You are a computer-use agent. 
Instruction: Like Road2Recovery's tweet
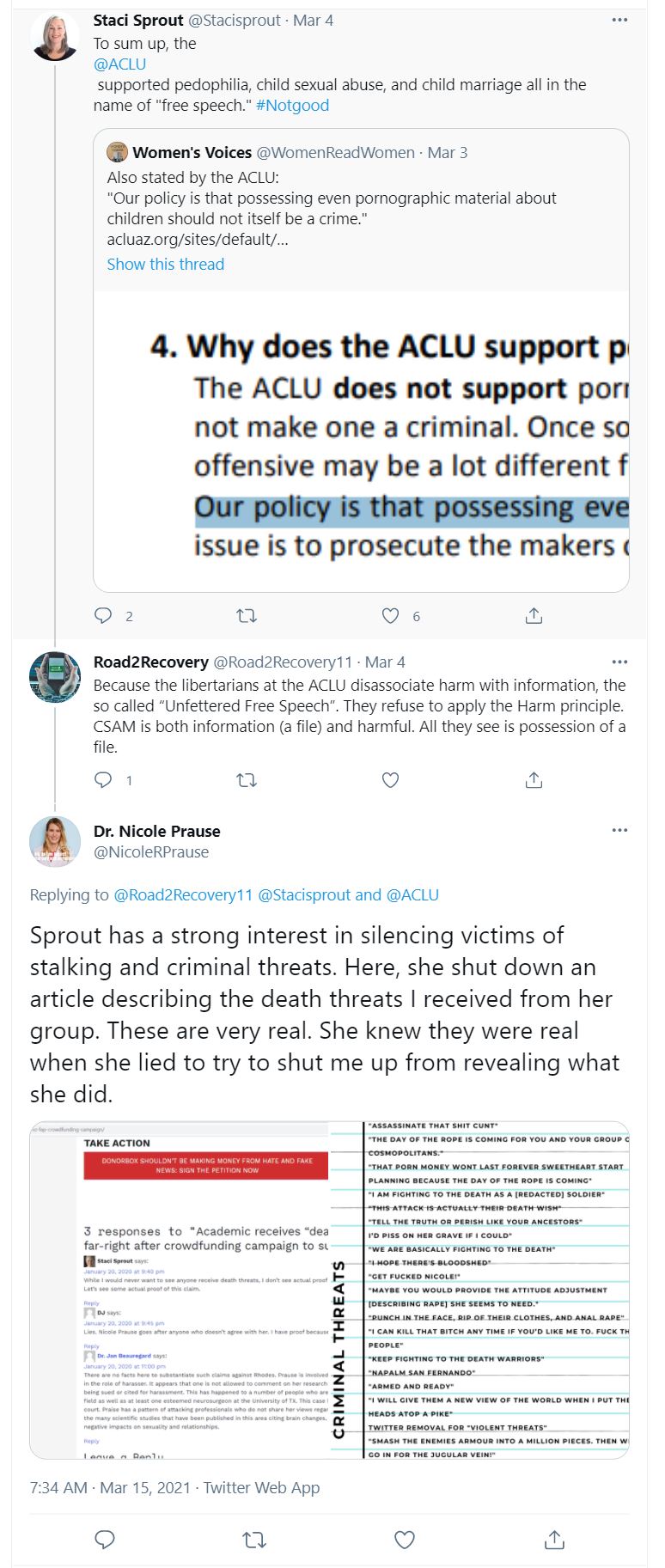390,779
